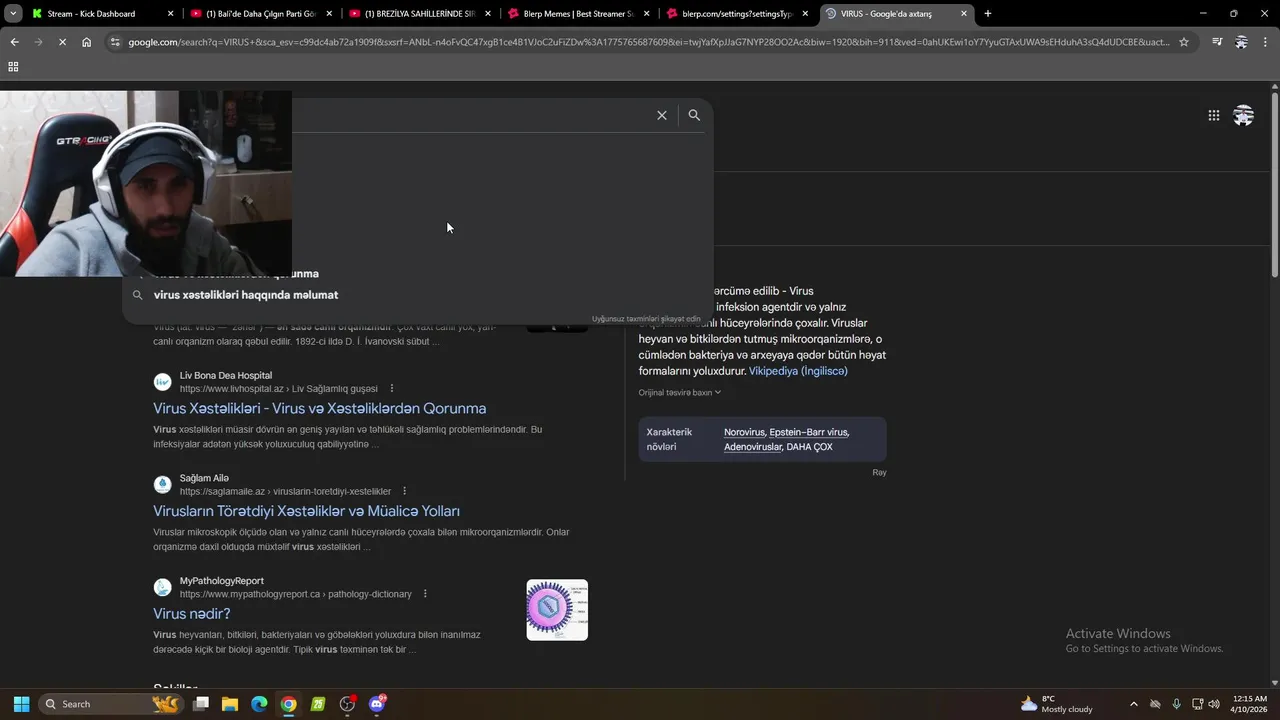
Task: Switch to Blerp Memes tab
Action: pos(578,13)
